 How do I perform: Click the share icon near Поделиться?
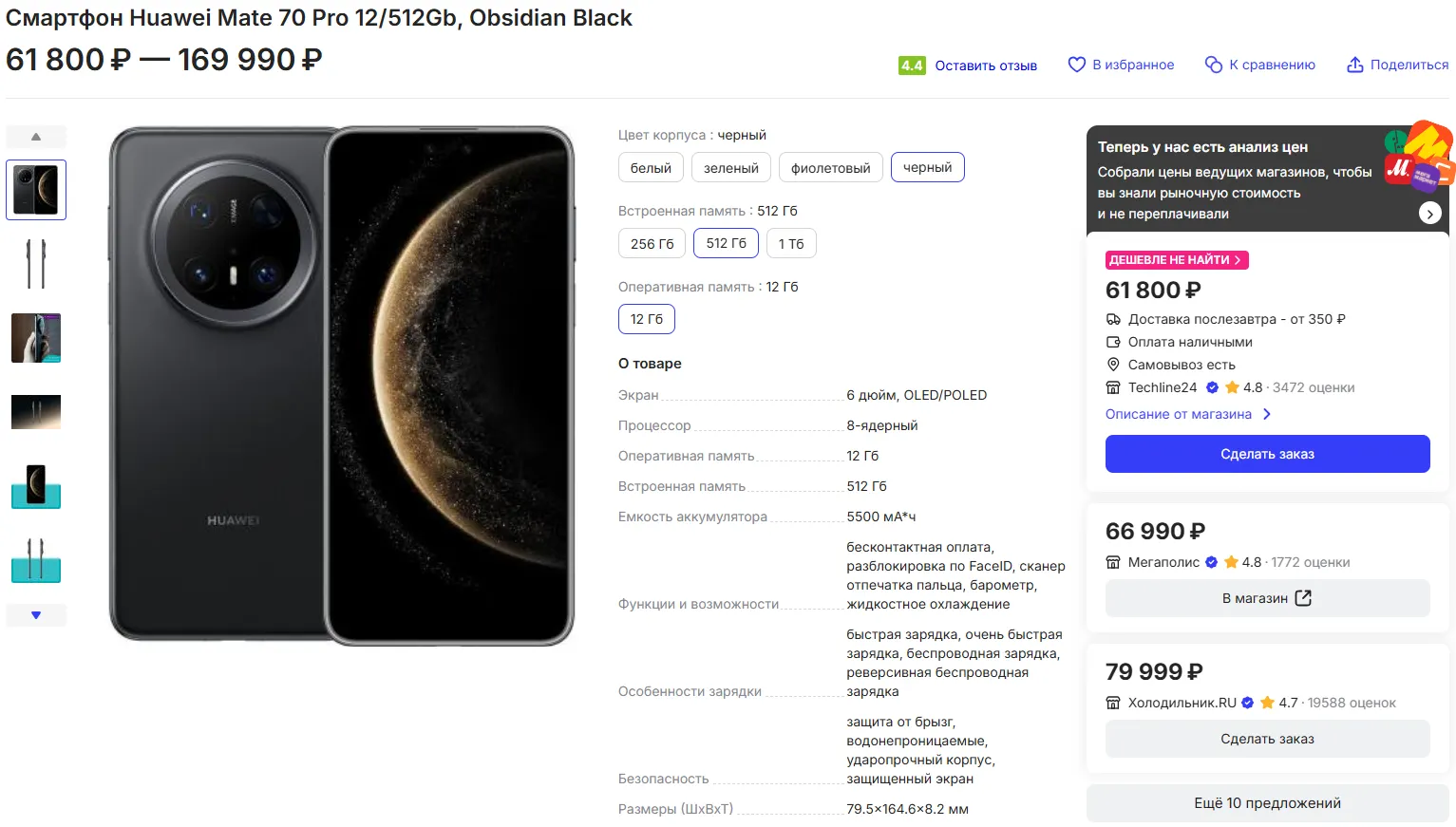pos(1354,65)
